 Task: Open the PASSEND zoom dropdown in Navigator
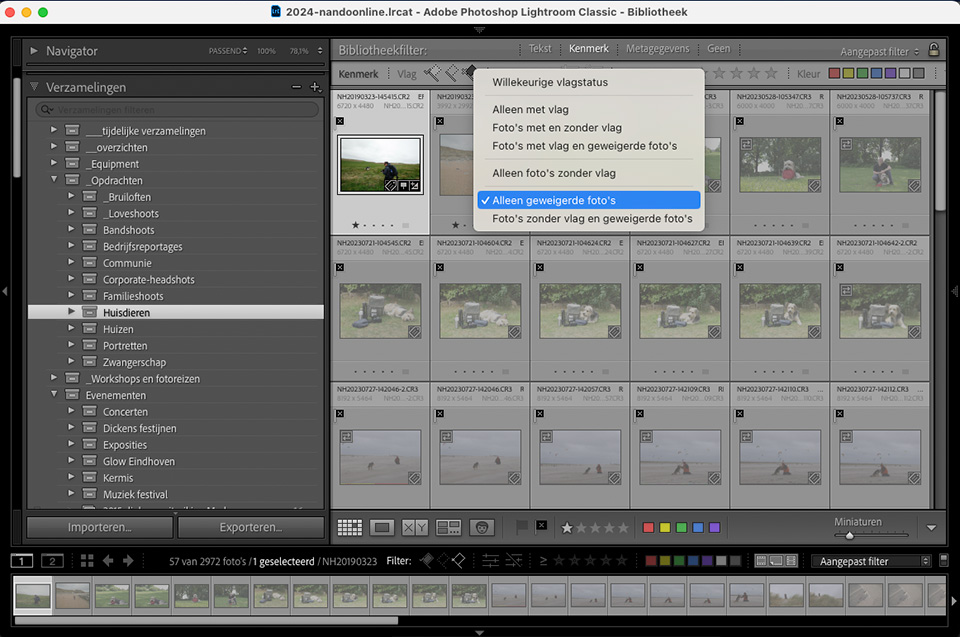(x=228, y=51)
